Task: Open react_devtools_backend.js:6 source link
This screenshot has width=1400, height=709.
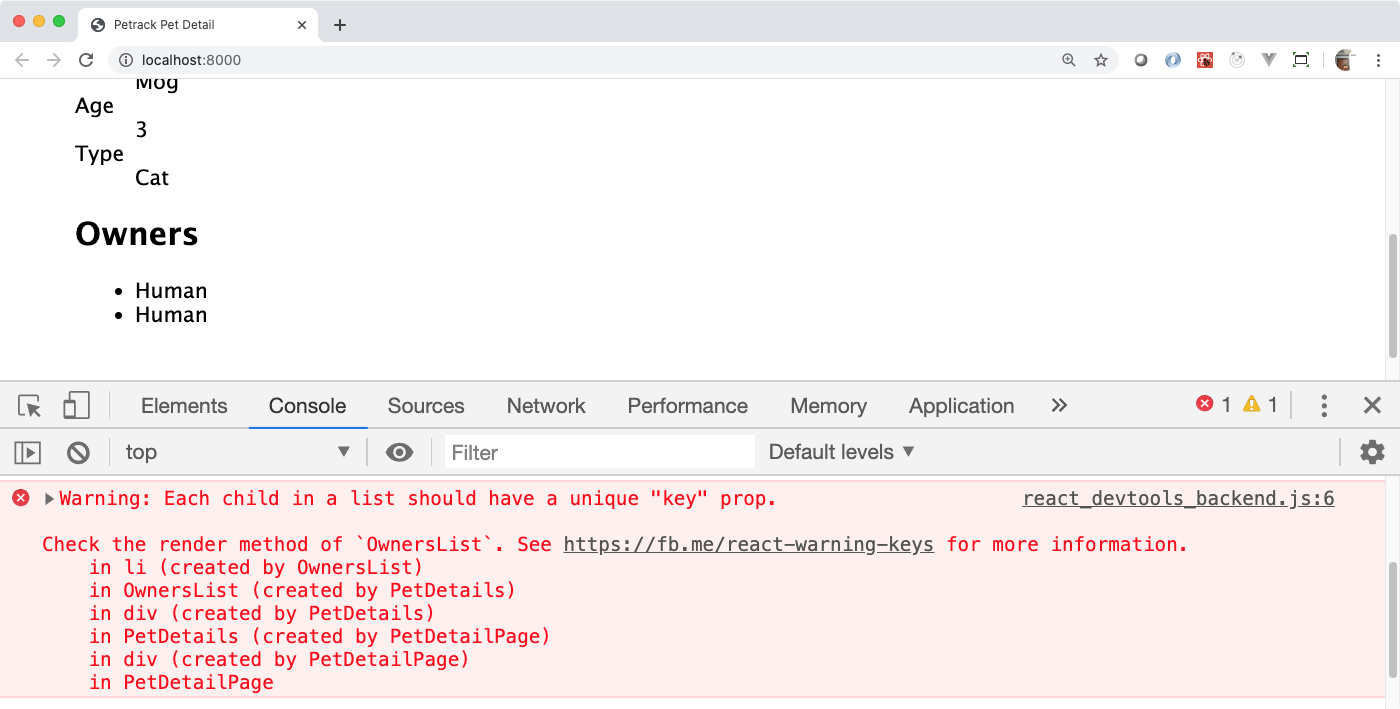Action: tap(1178, 499)
